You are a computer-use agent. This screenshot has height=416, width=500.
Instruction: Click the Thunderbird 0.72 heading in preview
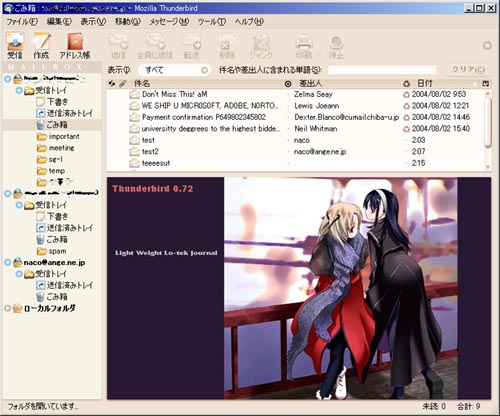153,189
